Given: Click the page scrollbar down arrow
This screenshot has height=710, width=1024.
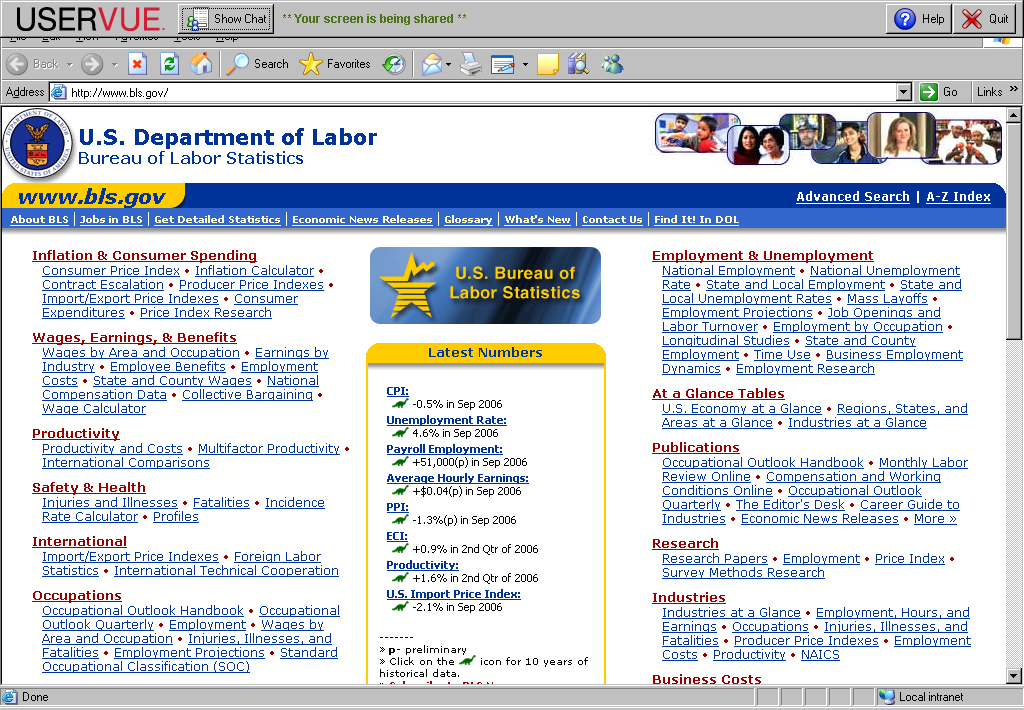Looking at the screenshot, I should click(x=1014, y=676).
